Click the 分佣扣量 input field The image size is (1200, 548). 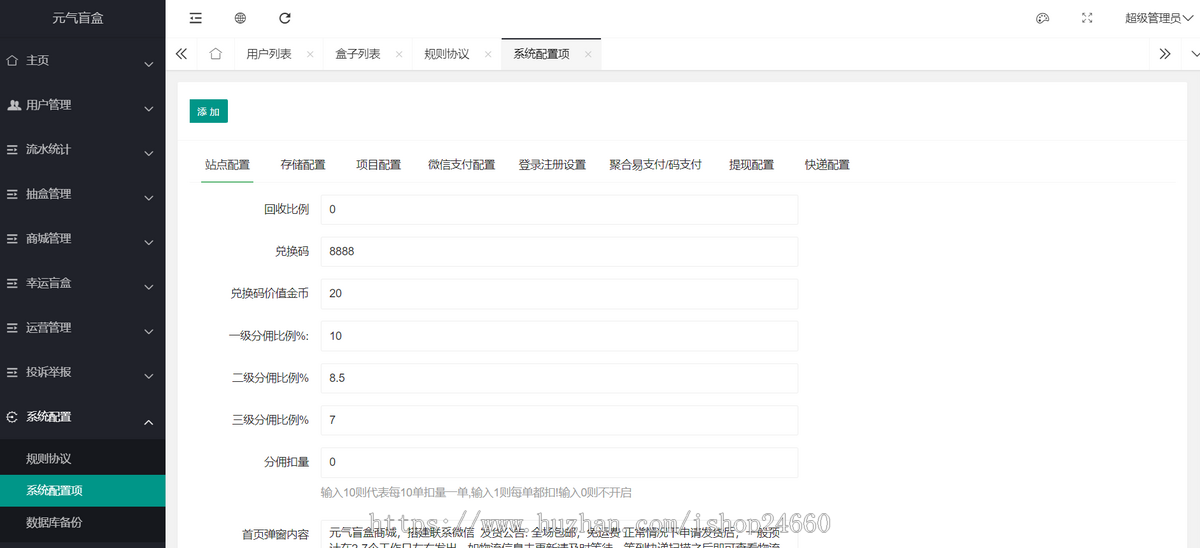point(559,462)
